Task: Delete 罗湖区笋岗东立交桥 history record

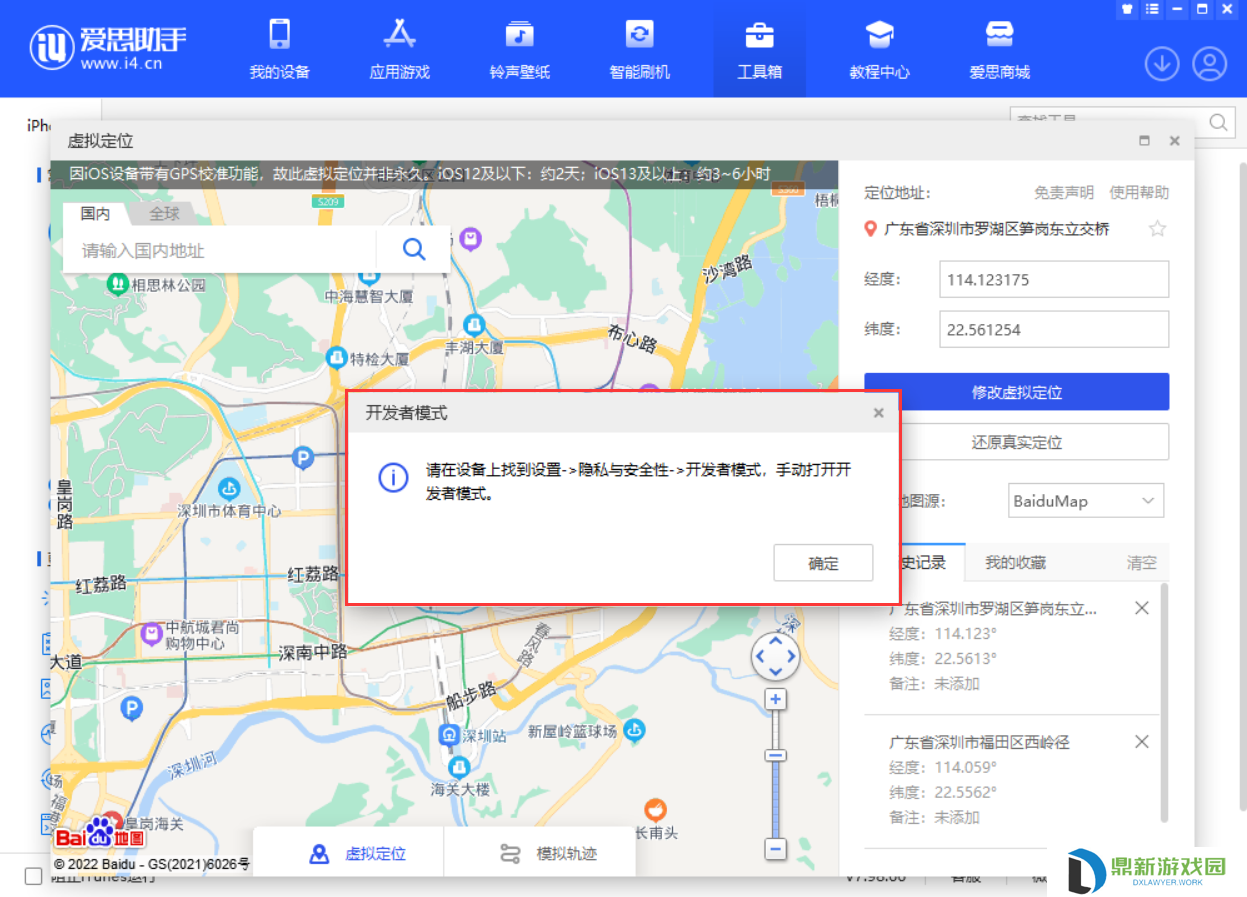Action: [1142, 608]
